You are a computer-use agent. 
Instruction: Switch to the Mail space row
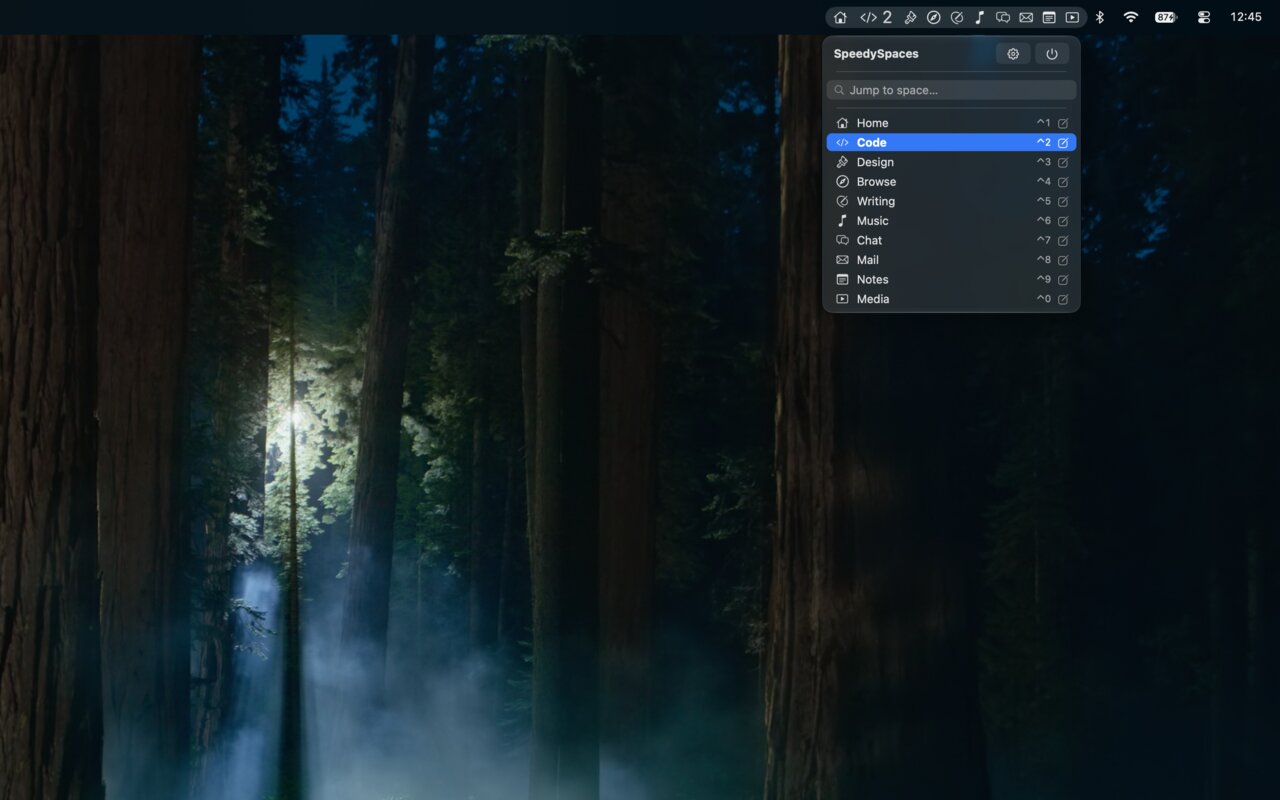(x=952, y=260)
